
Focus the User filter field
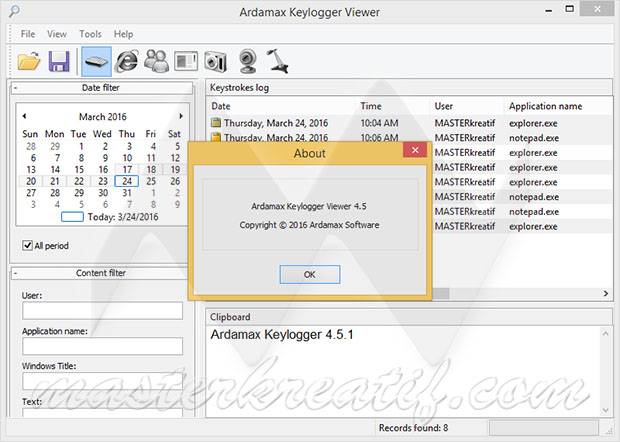(x=102, y=311)
